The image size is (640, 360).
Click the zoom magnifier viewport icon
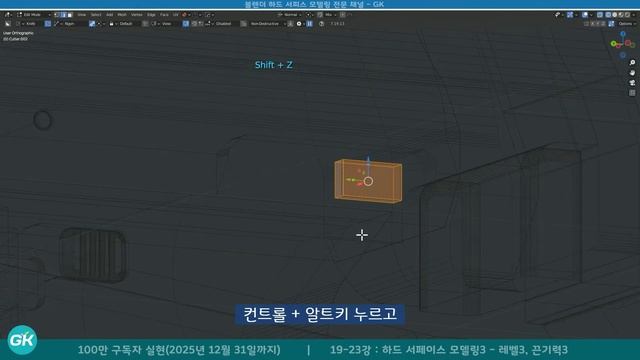tap(632, 62)
